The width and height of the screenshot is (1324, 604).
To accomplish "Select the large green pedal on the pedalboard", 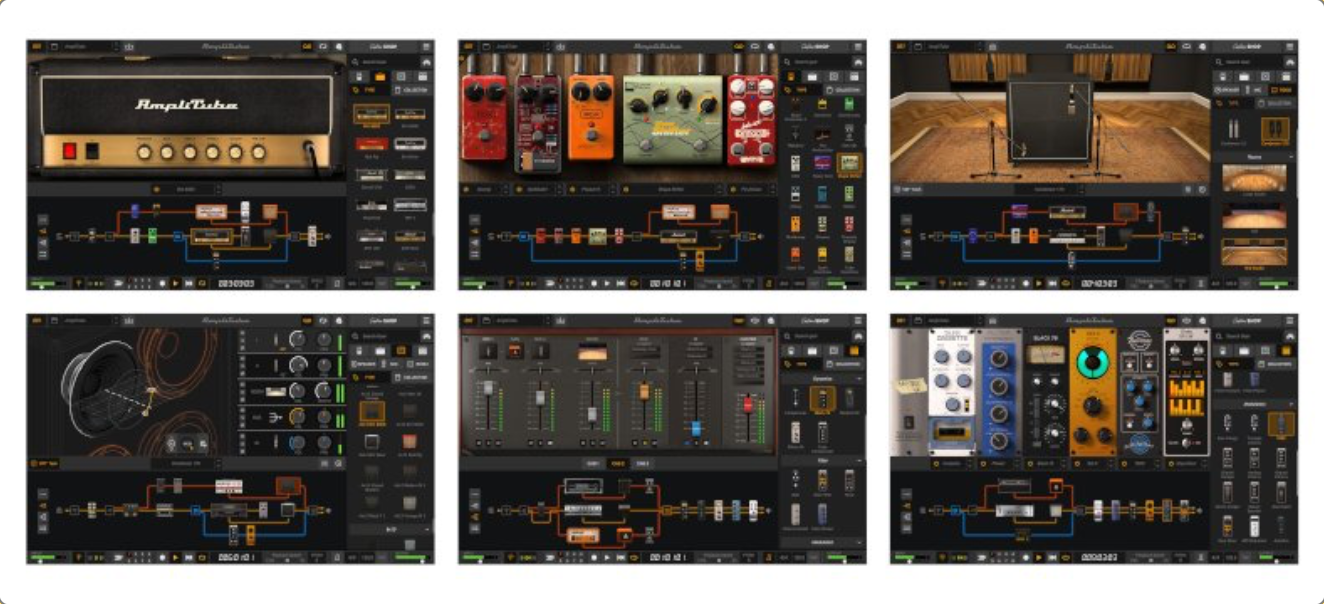I will coord(672,118).
